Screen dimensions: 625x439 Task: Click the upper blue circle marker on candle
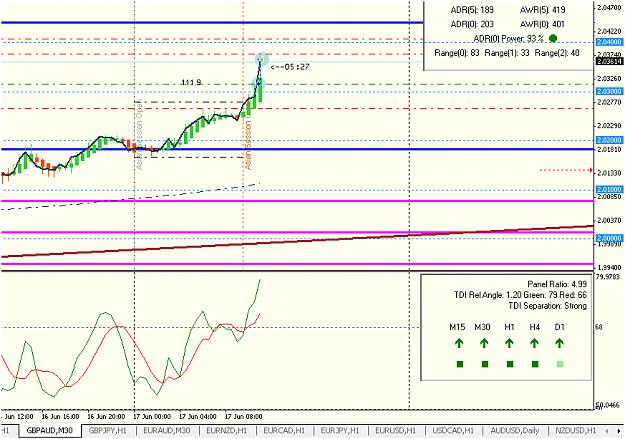tap(261, 59)
